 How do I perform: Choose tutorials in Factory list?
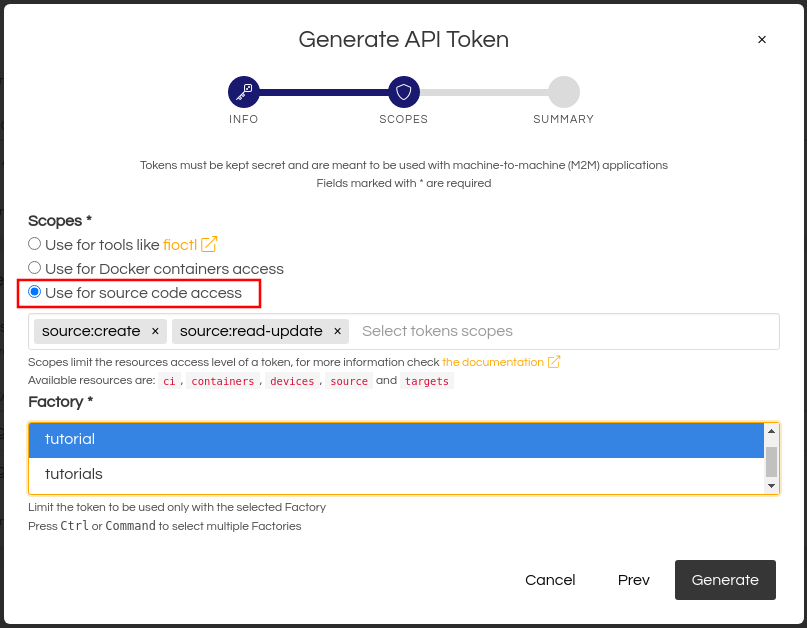click(x=395, y=474)
